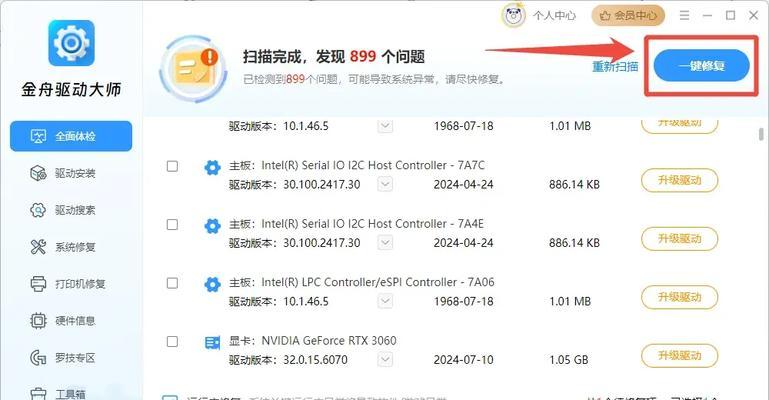Click the 一键修复 one-click repair button

click(700, 65)
